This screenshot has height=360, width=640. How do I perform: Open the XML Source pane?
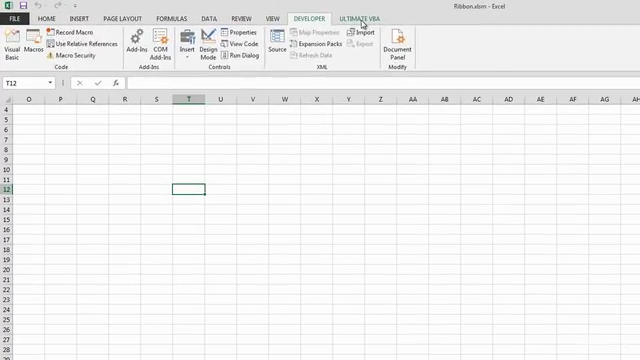277,41
